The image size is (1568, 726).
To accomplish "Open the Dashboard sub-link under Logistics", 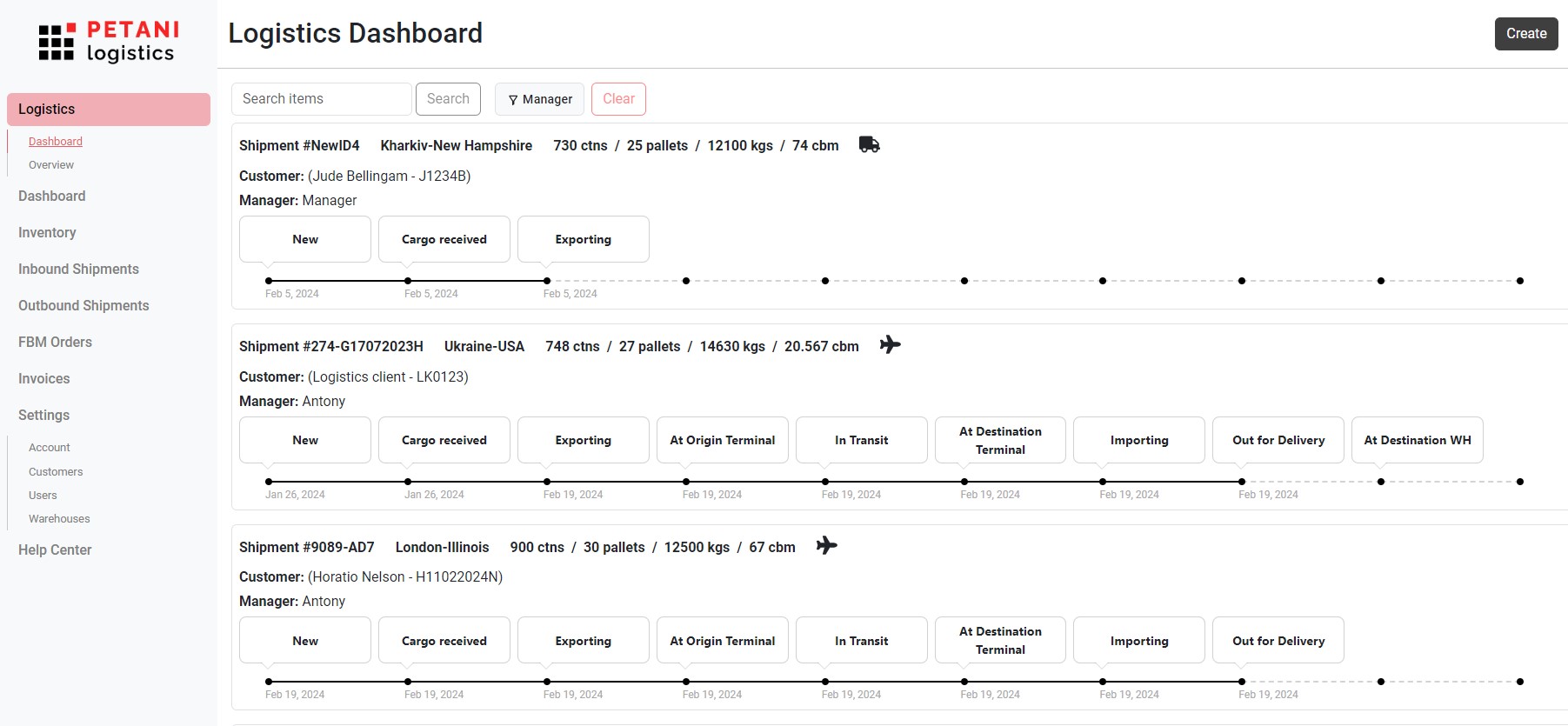I will (56, 142).
